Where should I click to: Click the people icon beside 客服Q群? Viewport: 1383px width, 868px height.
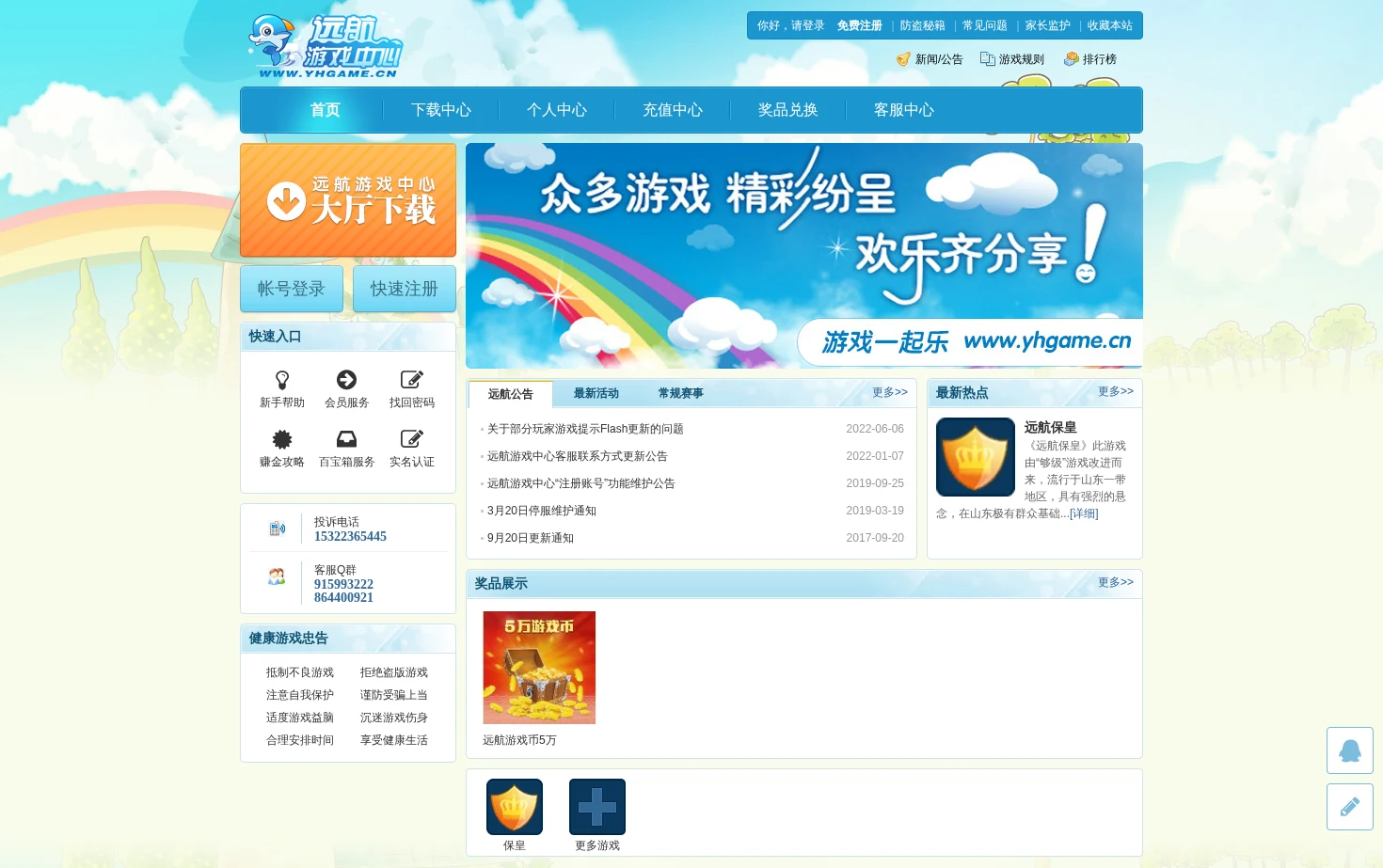coord(277,576)
